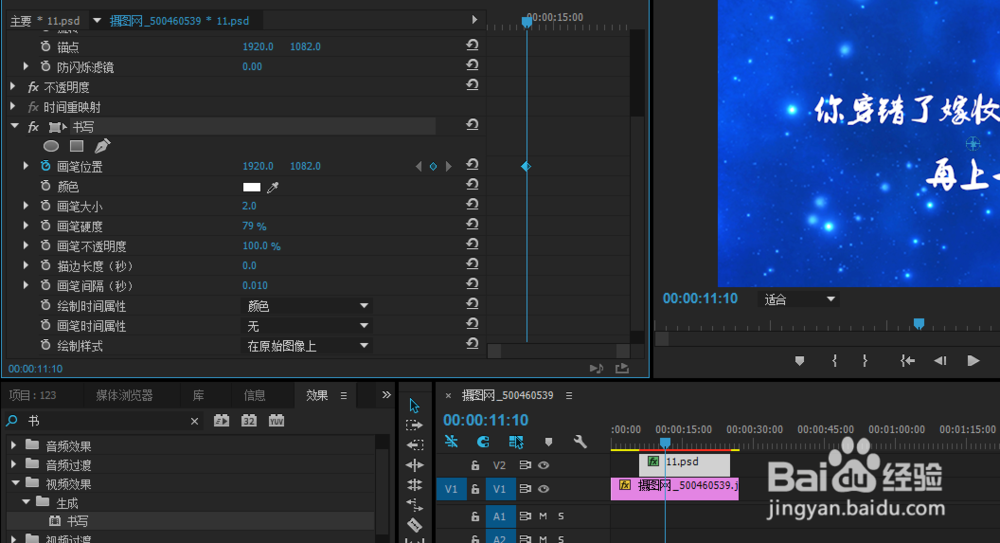This screenshot has height=543, width=1000.
Task: Open the 效果 panel menu
Action: (x=344, y=396)
